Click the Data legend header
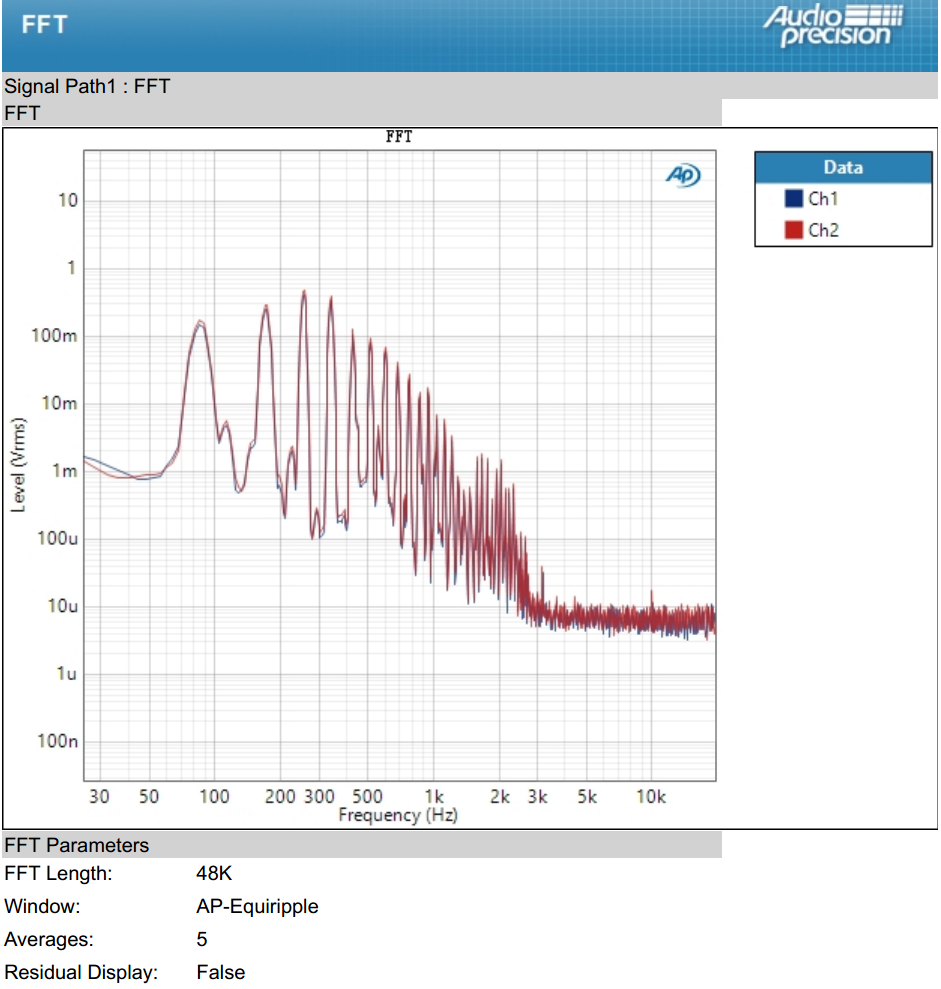Screen dimensions: 941x989 [x=843, y=168]
